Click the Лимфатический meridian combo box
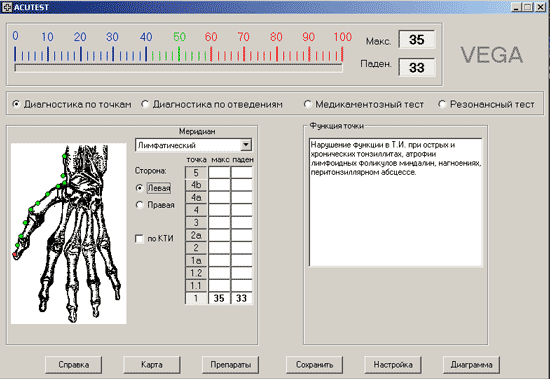550x379 pixels. click(x=193, y=145)
